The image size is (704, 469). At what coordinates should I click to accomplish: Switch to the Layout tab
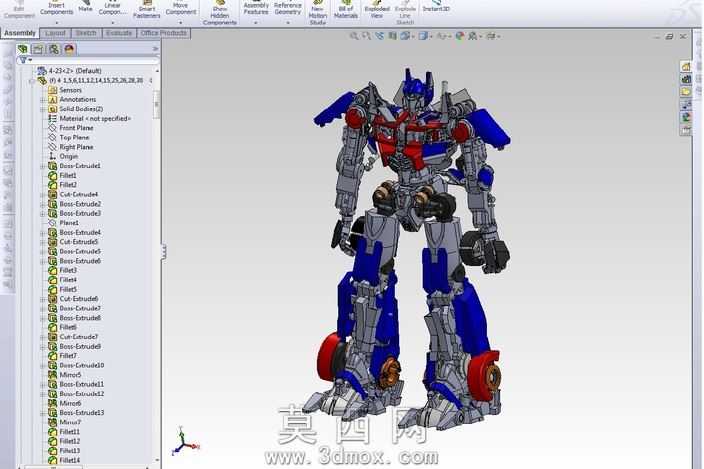55,33
